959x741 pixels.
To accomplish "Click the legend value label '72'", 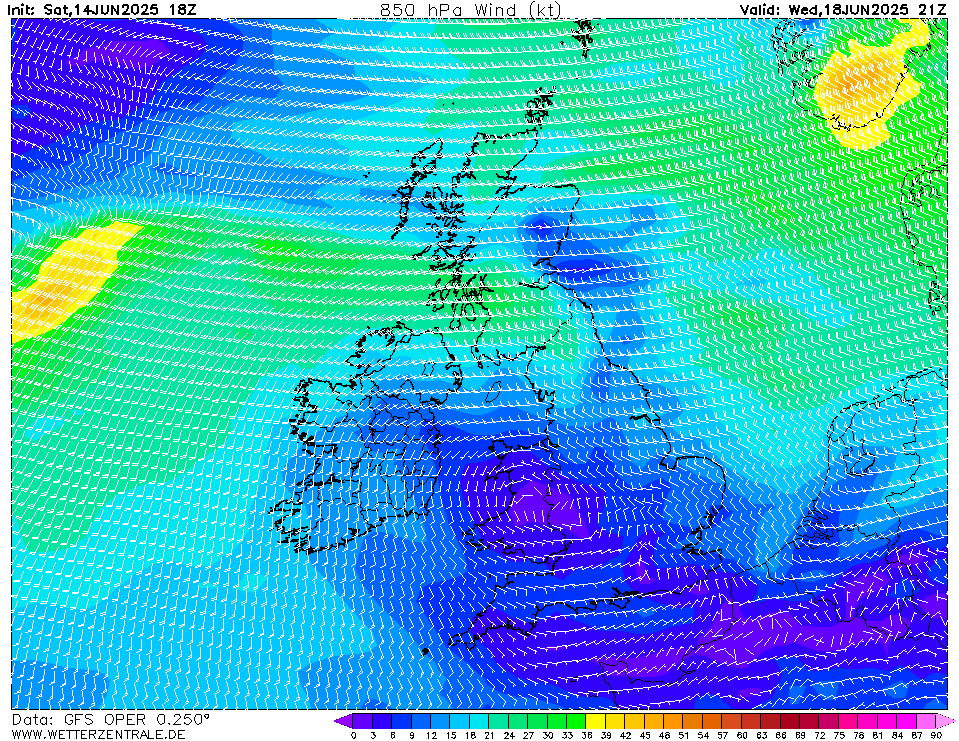I will (x=820, y=735).
